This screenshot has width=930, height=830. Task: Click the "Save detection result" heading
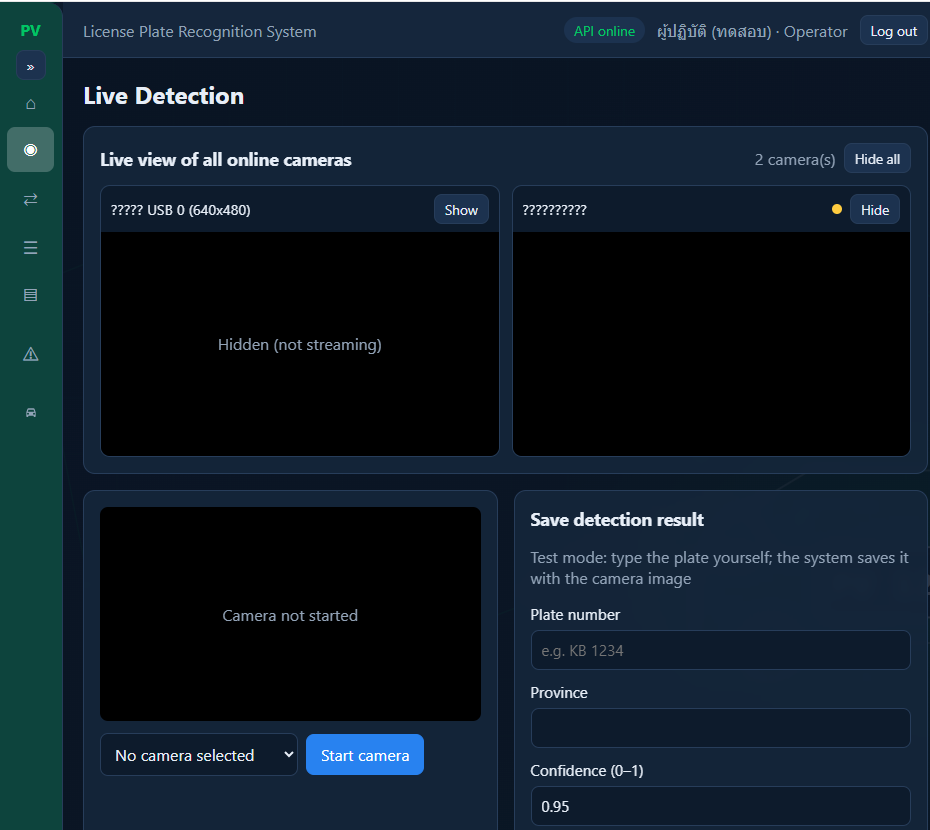(617, 520)
